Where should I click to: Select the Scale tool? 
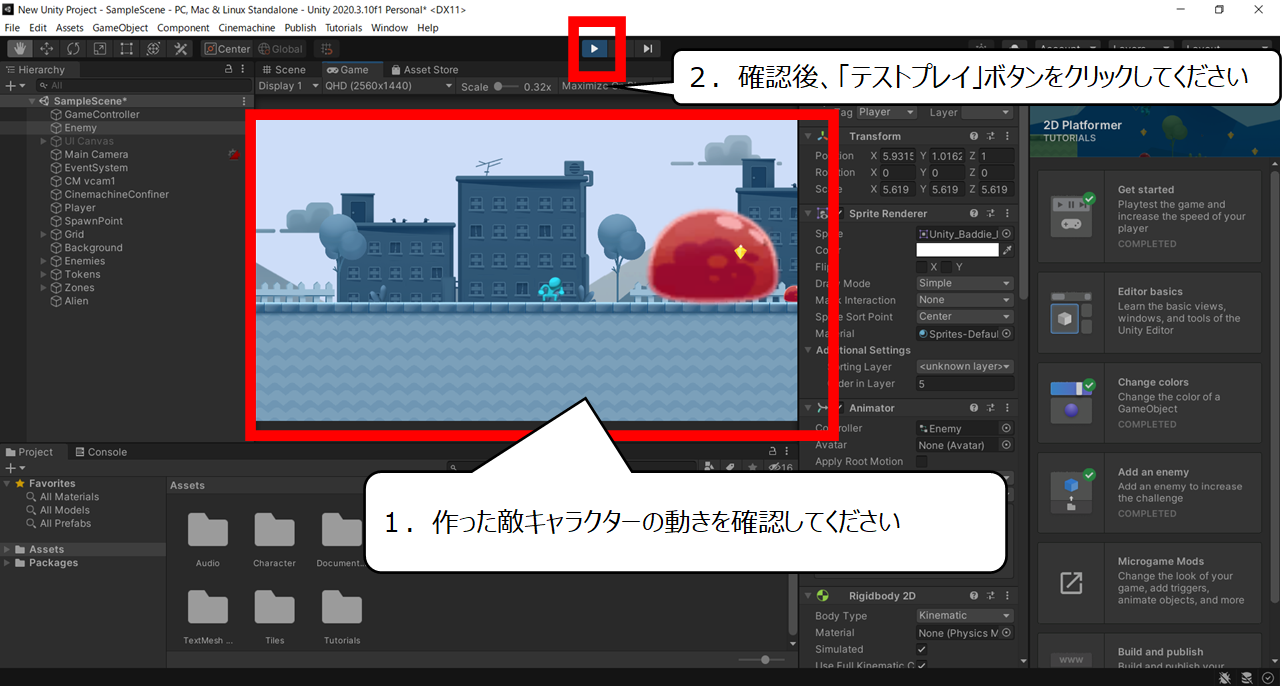[x=100, y=48]
